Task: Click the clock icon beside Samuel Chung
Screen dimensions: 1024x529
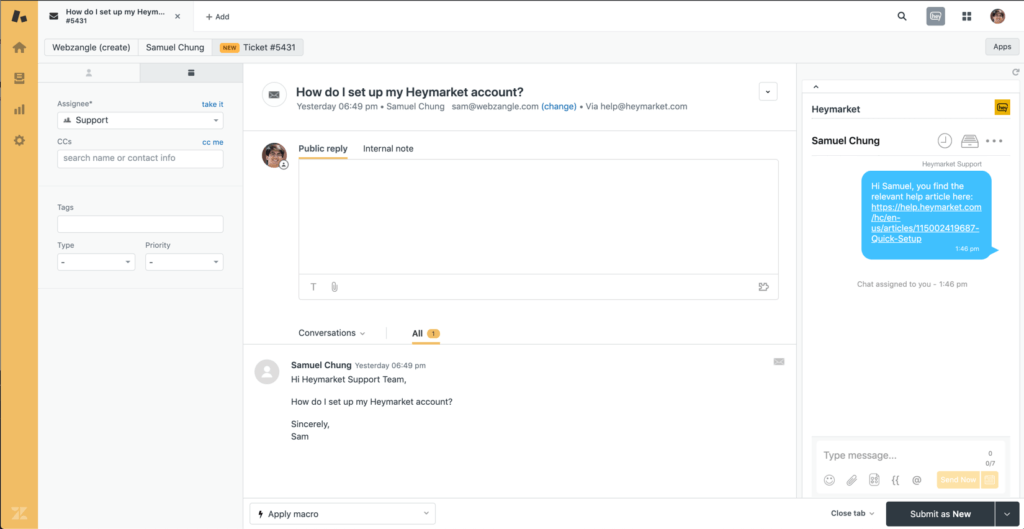Action: coord(944,140)
